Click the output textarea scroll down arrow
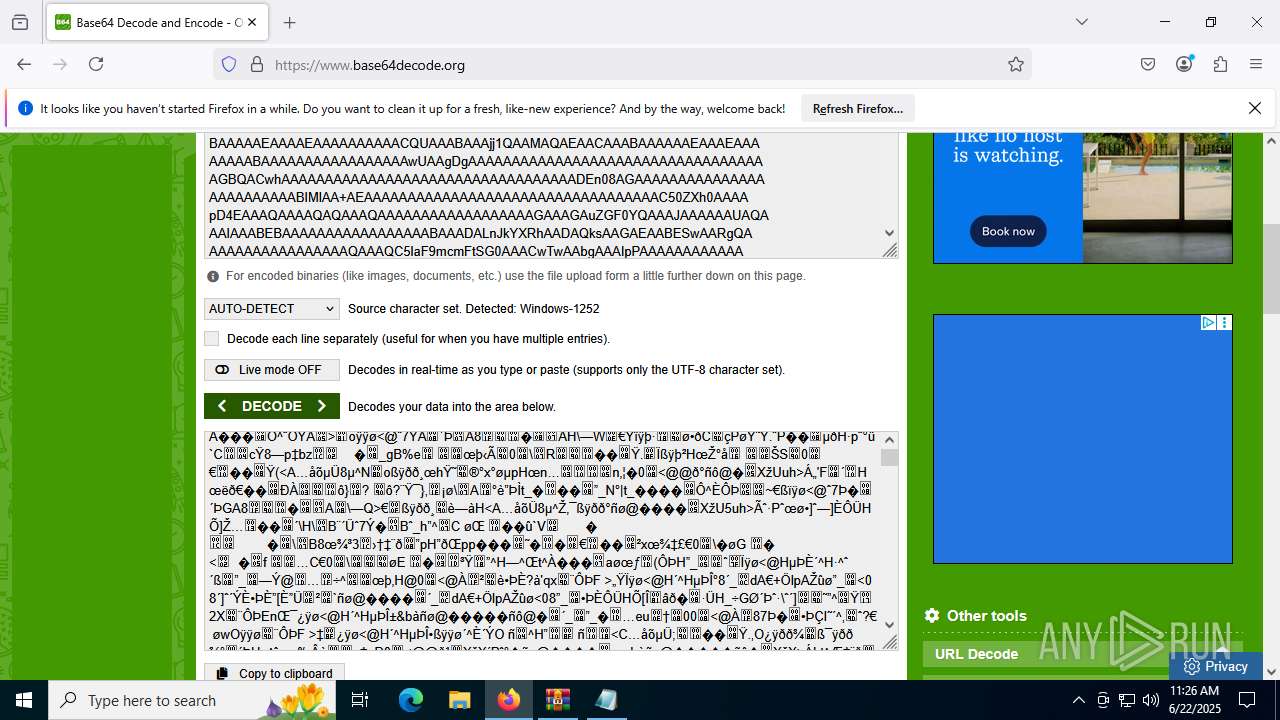1280x720 pixels. tap(889, 624)
